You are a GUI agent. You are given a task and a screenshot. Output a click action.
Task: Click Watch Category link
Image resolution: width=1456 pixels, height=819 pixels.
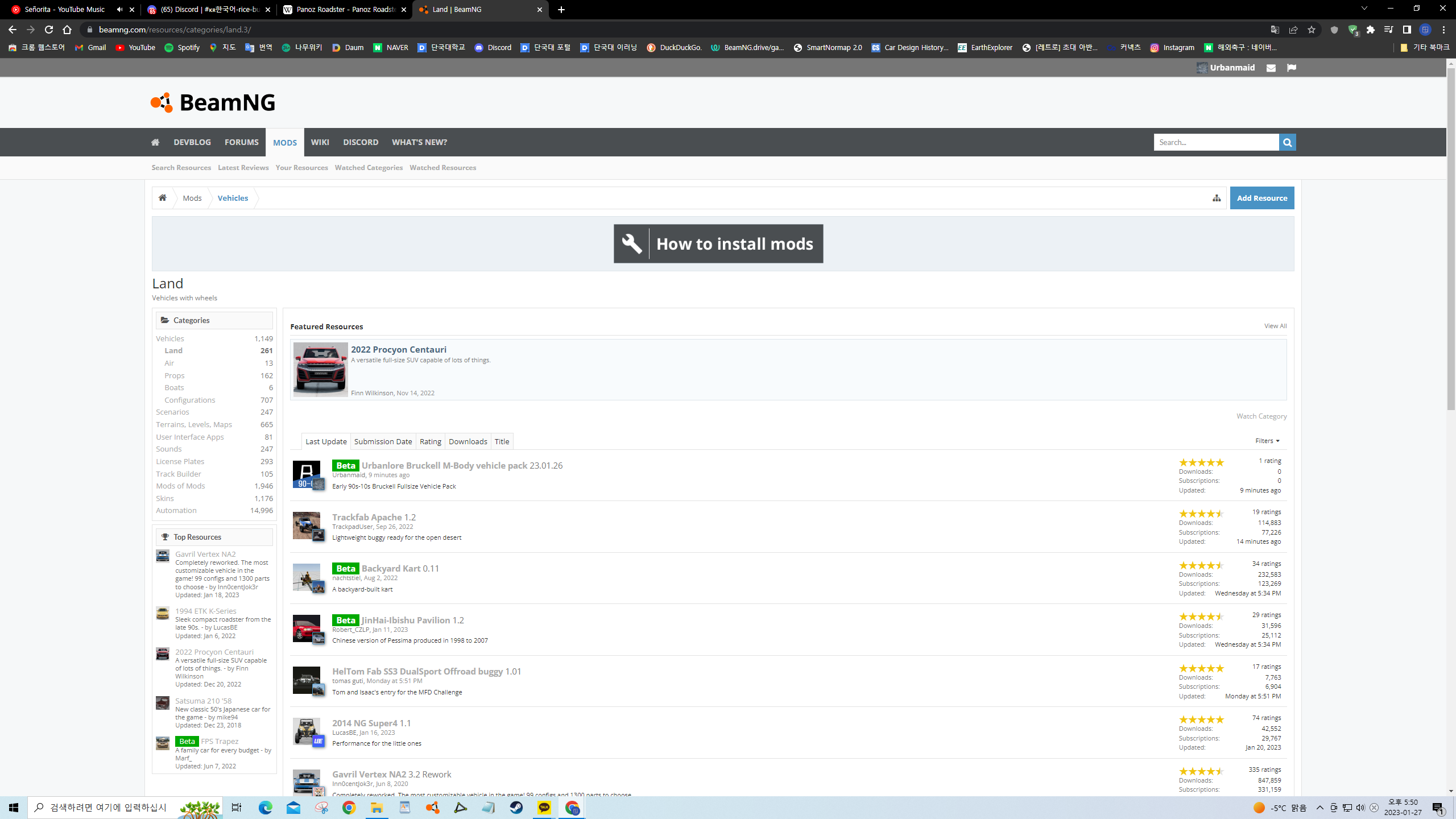(x=1261, y=416)
